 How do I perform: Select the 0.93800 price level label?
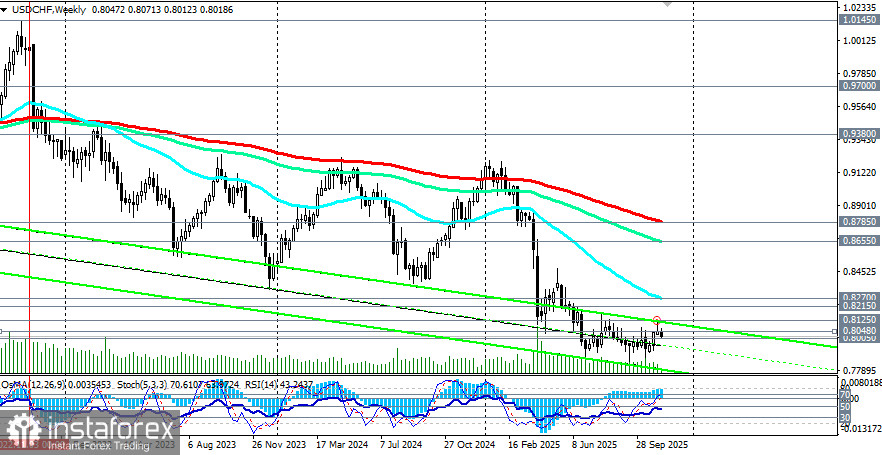[860, 133]
